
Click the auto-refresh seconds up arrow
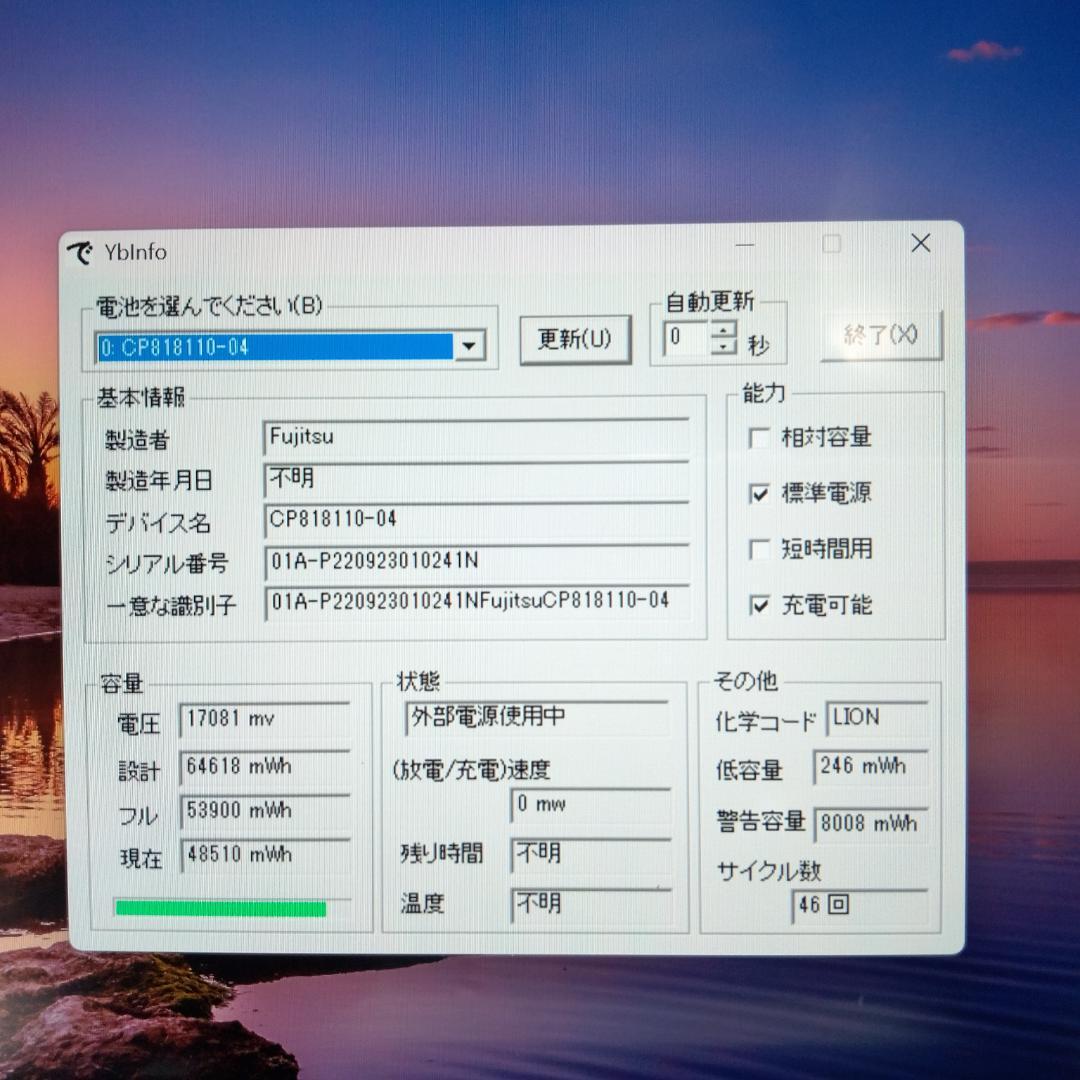pyautogui.click(x=722, y=332)
